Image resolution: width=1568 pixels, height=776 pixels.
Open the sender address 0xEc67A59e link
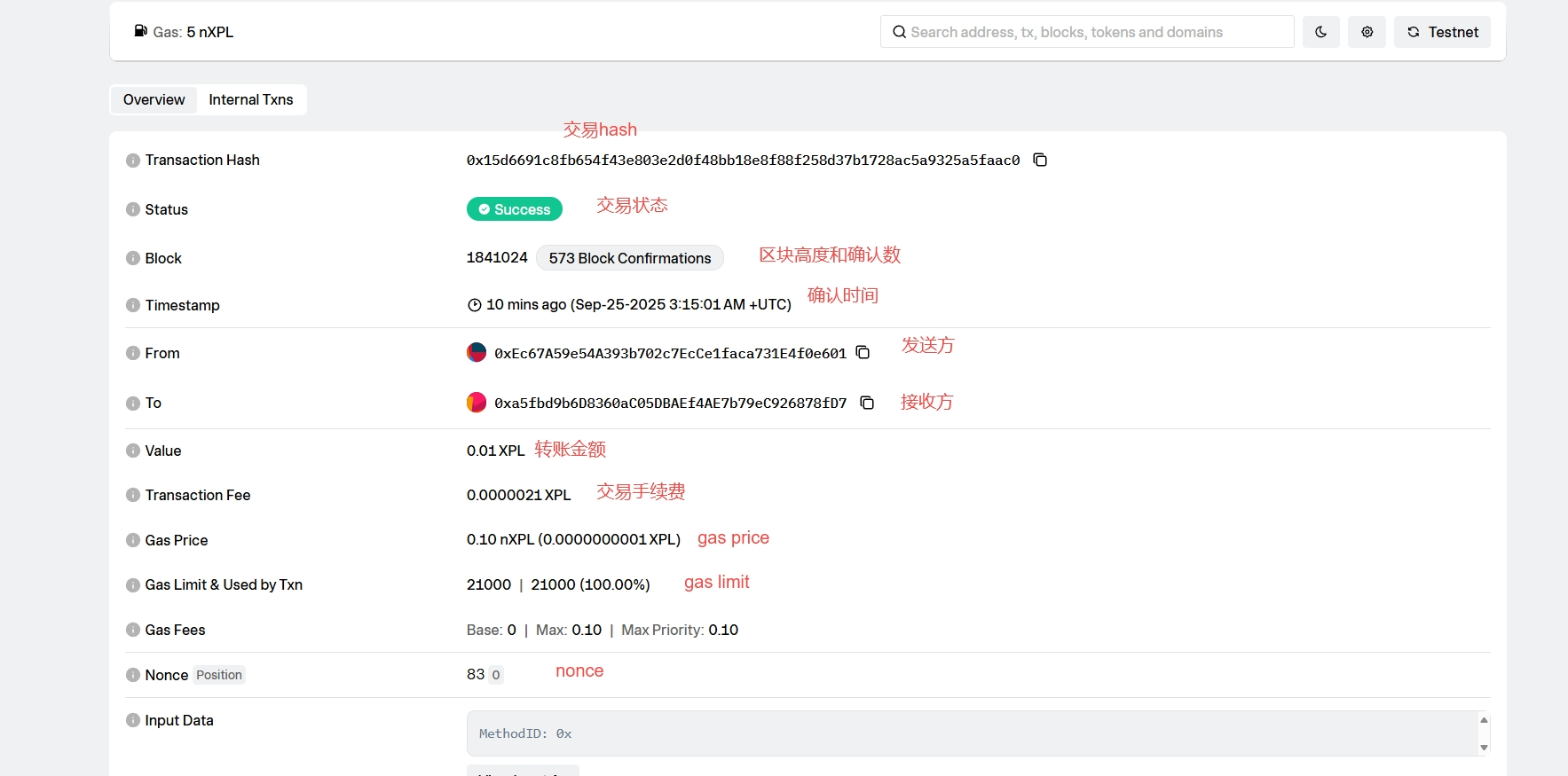(x=670, y=353)
